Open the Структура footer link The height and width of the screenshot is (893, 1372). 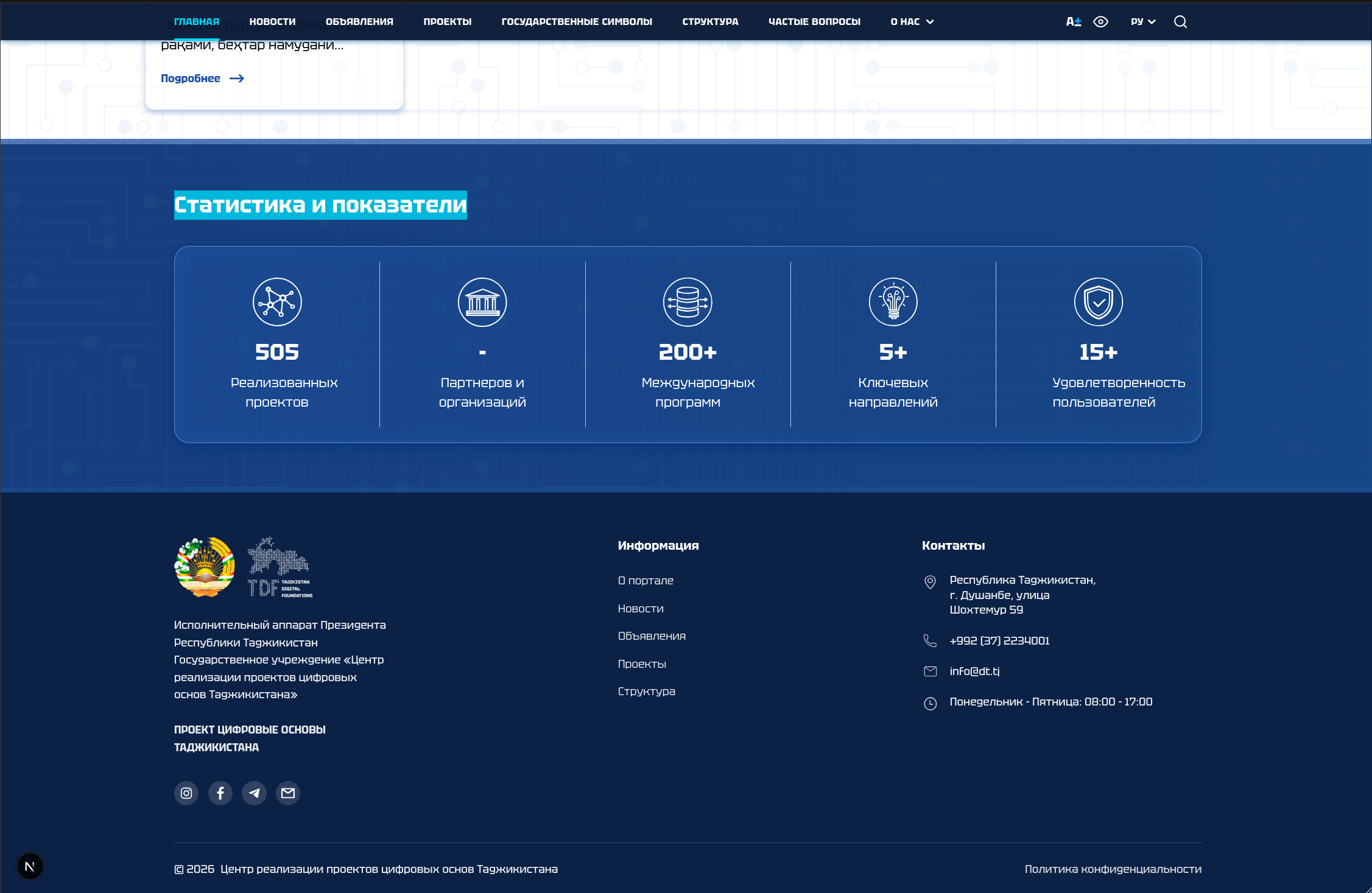(646, 692)
